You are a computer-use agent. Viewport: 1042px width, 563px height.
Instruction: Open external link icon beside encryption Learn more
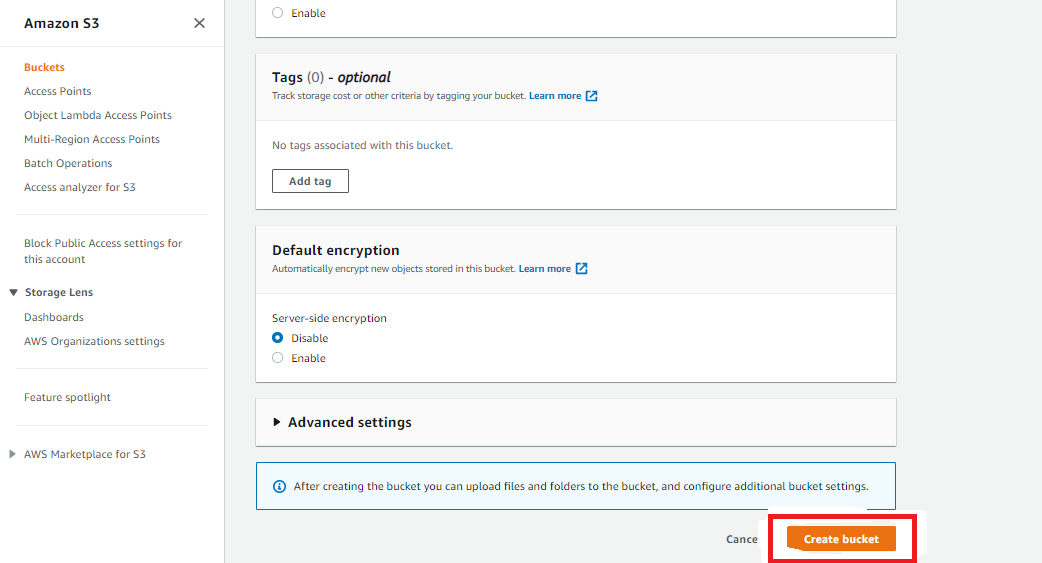click(x=581, y=269)
